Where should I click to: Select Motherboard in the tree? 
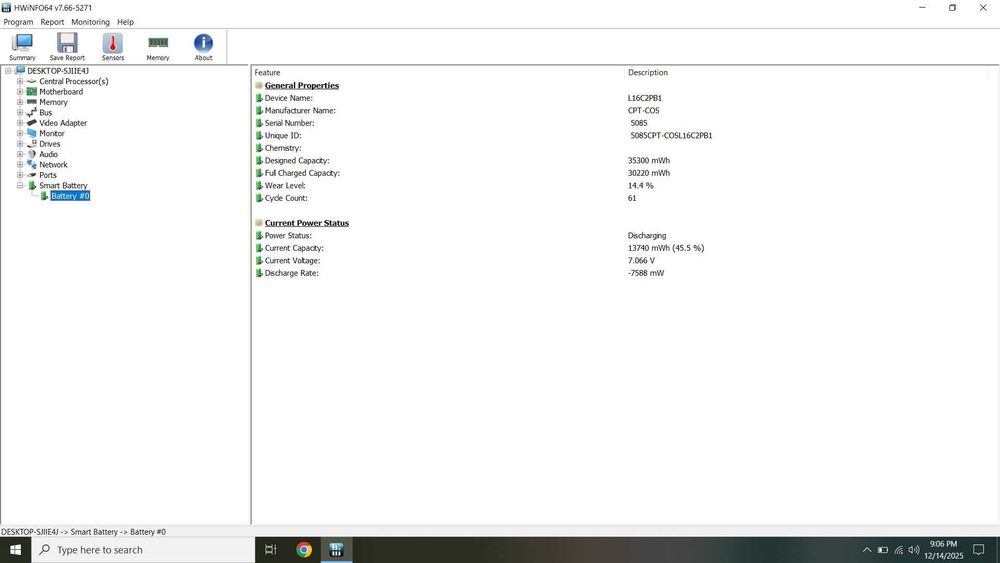pyautogui.click(x=61, y=92)
